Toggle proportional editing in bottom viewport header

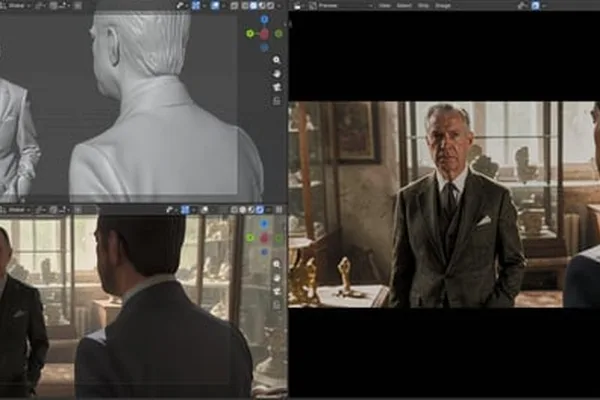[78, 210]
